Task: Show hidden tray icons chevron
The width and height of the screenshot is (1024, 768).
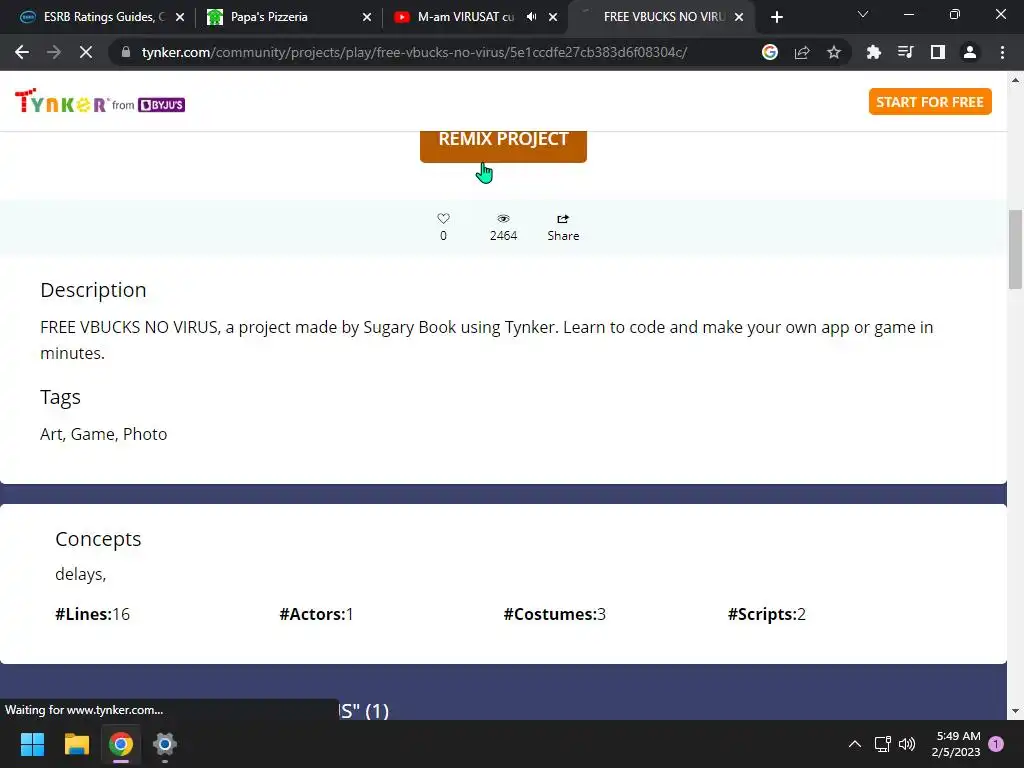Action: point(854,744)
